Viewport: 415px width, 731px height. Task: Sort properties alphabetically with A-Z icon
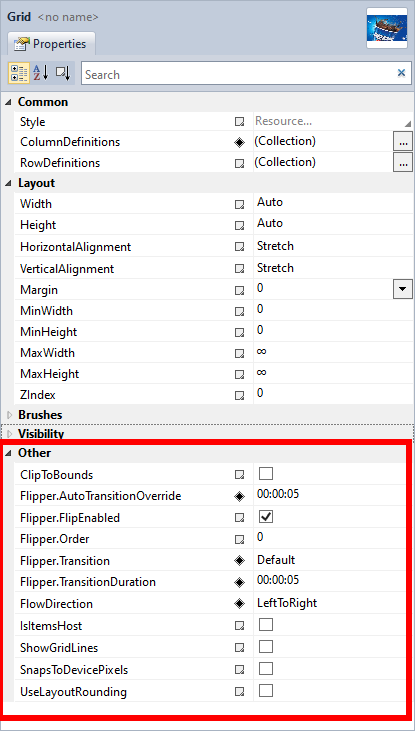(40, 73)
